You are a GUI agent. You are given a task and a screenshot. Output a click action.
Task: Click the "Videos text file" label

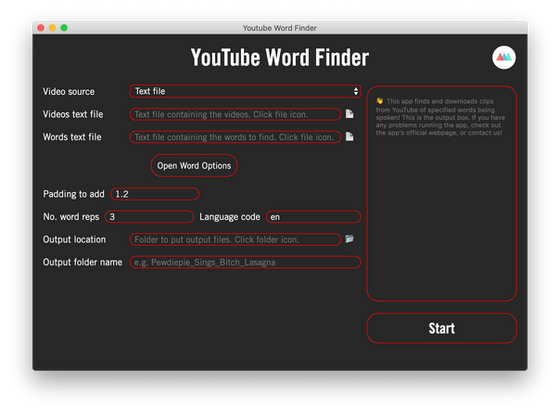point(73,114)
